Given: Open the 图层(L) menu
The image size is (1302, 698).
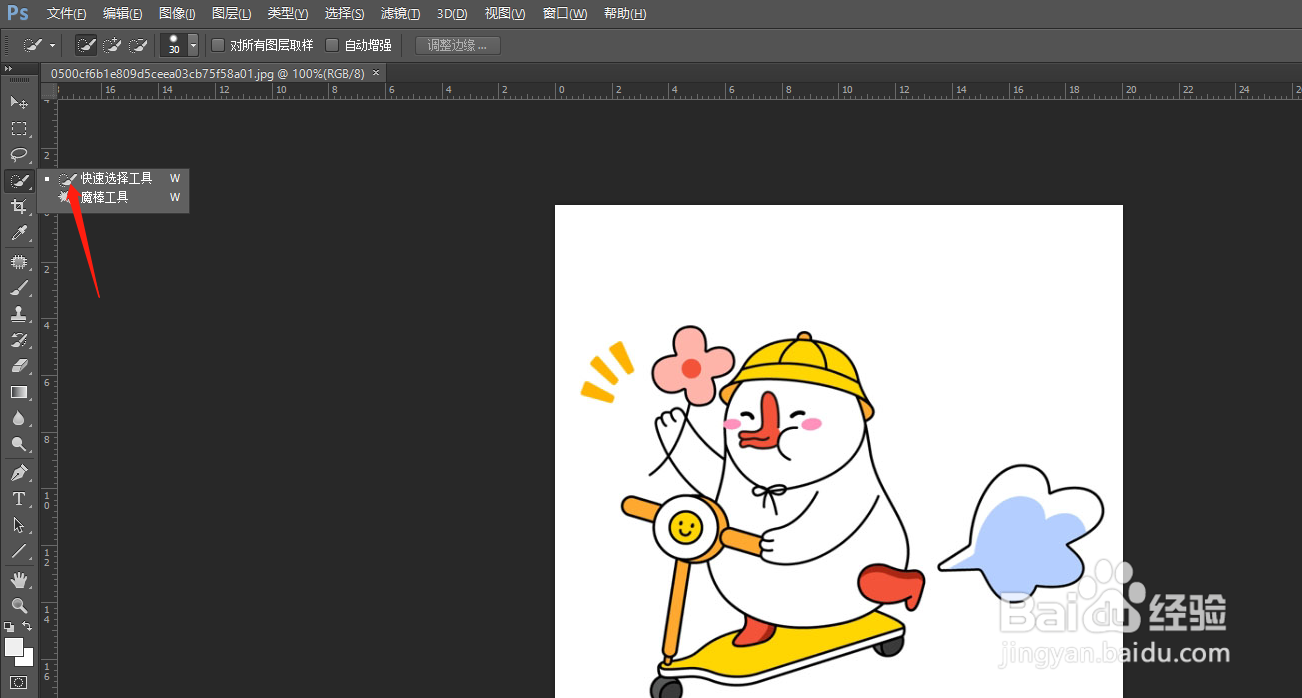Looking at the screenshot, I should coord(232,14).
